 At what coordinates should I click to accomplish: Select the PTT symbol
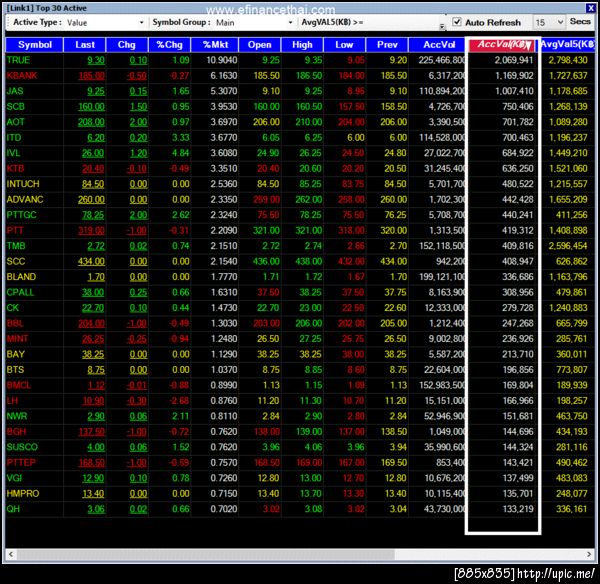click(x=15, y=230)
